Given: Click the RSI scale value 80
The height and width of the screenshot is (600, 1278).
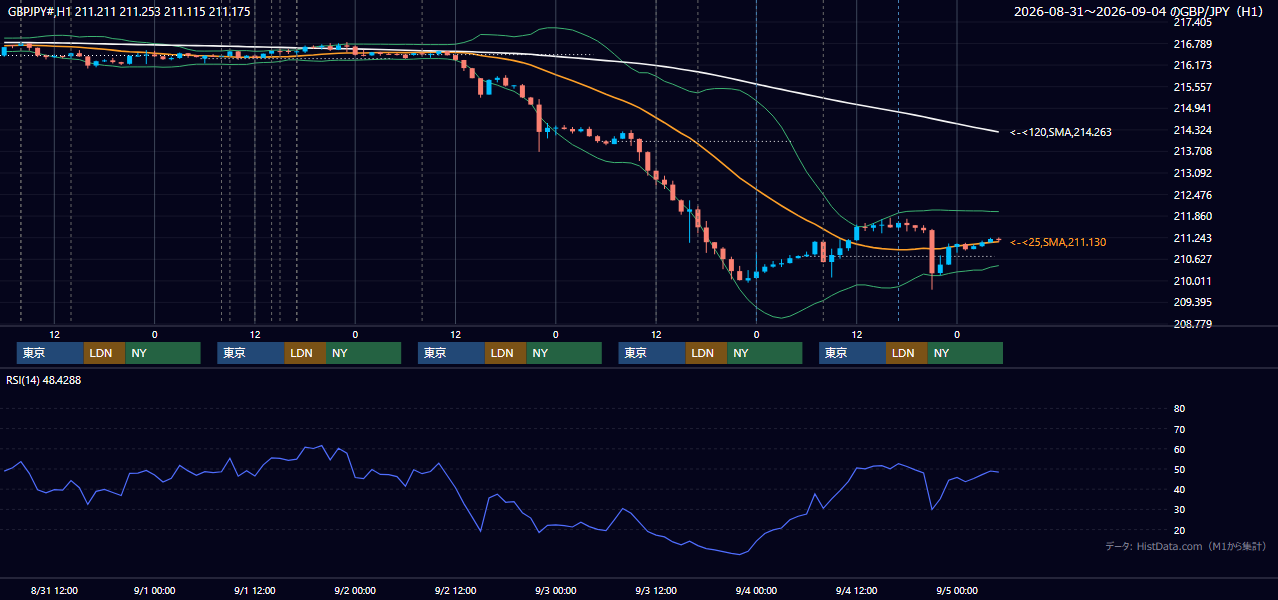Looking at the screenshot, I should 1179,409.
